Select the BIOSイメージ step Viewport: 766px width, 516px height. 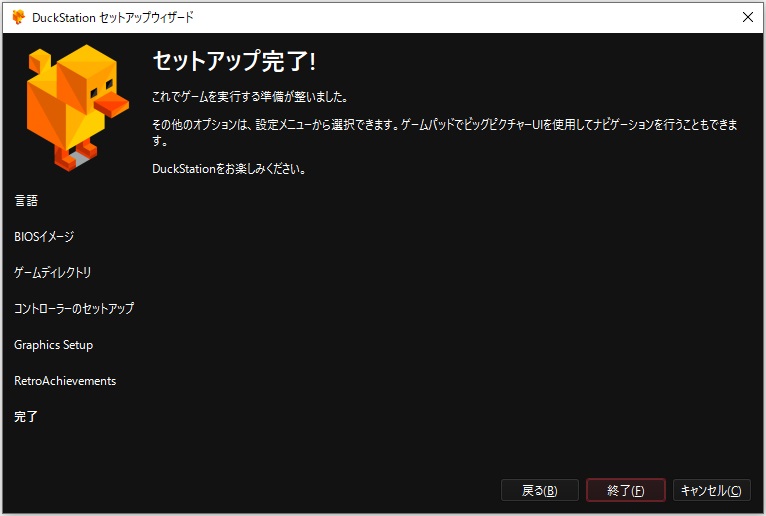click(x=44, y=236)
